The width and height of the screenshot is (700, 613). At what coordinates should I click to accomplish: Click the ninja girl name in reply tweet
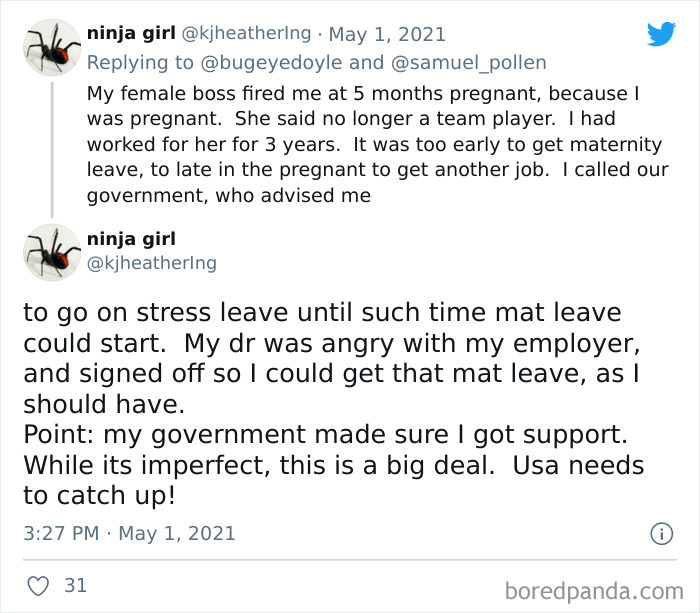(x=131, y=34)
